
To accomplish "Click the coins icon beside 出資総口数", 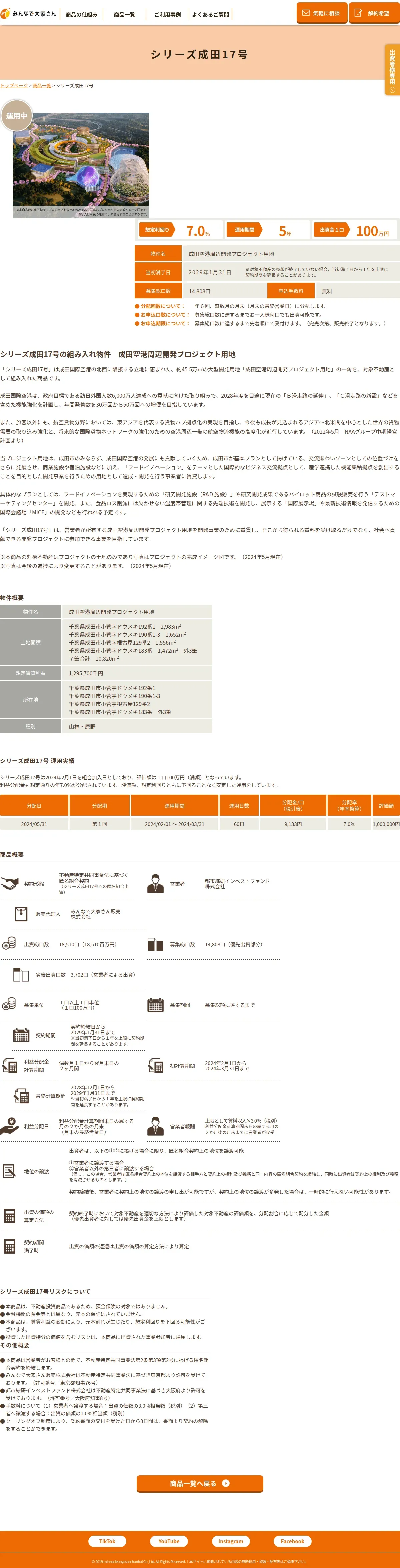I will pos(9,944).
